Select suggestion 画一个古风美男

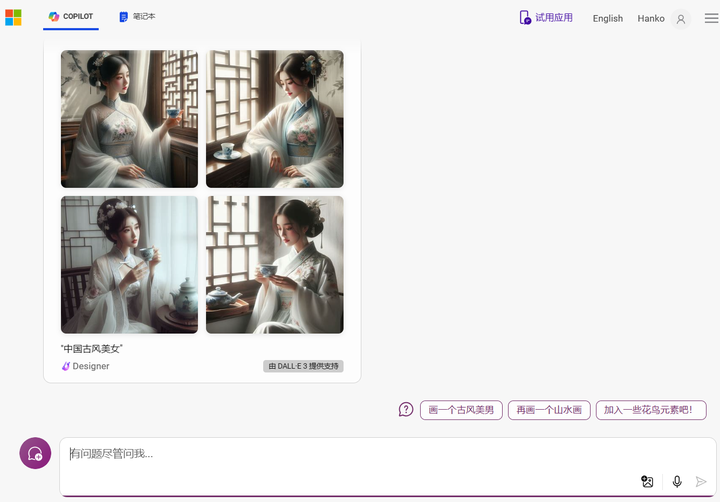461,410
